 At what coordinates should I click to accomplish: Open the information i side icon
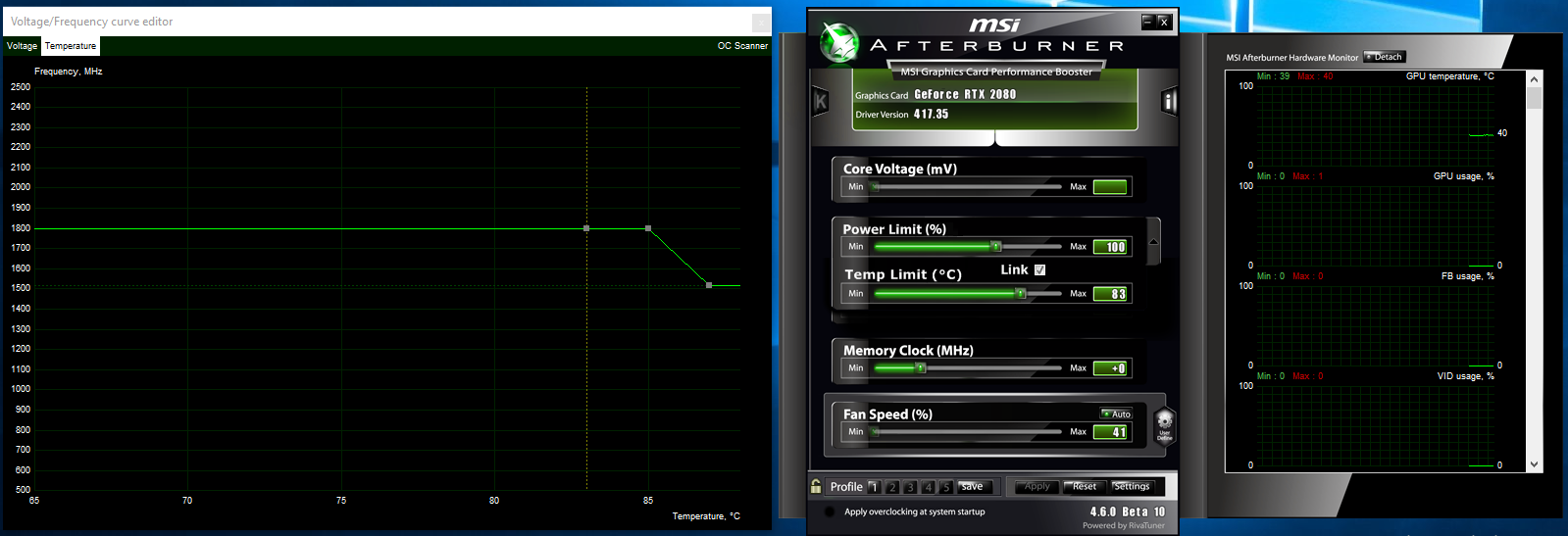pos(1169,102)
